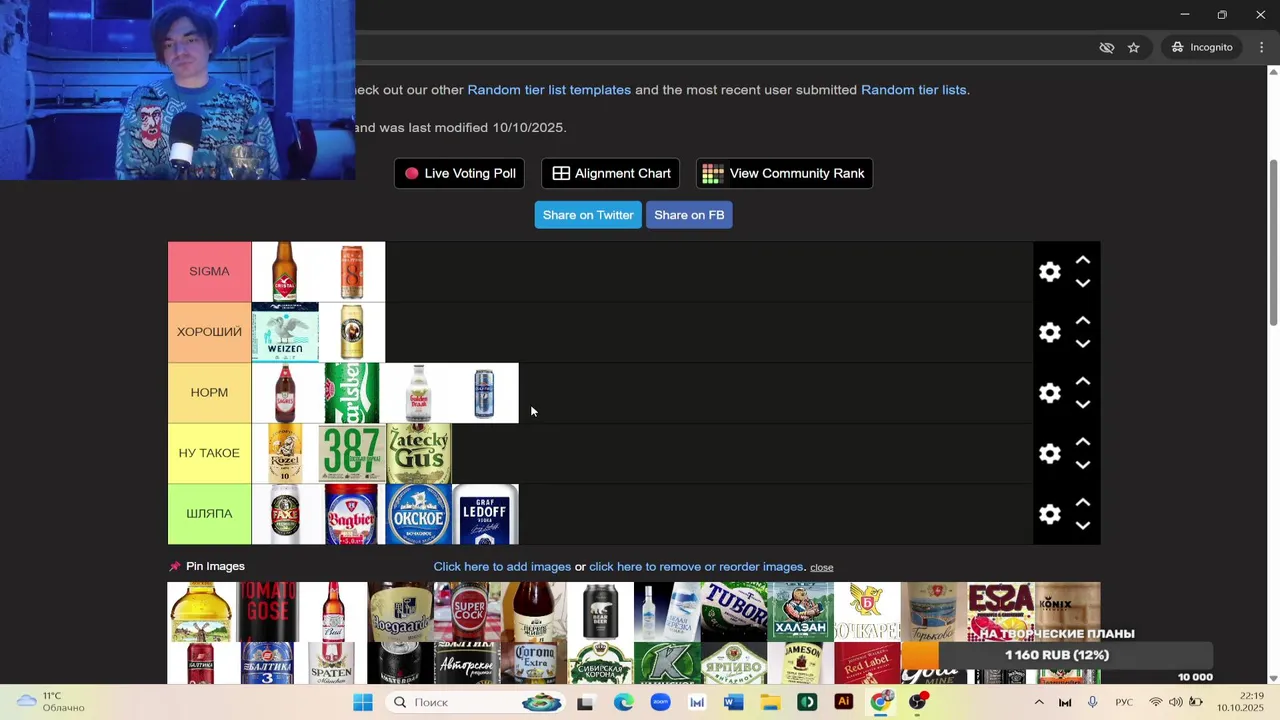Pick the Халзан beer image
1280x720 pixels.
click(x=800, y=612)
